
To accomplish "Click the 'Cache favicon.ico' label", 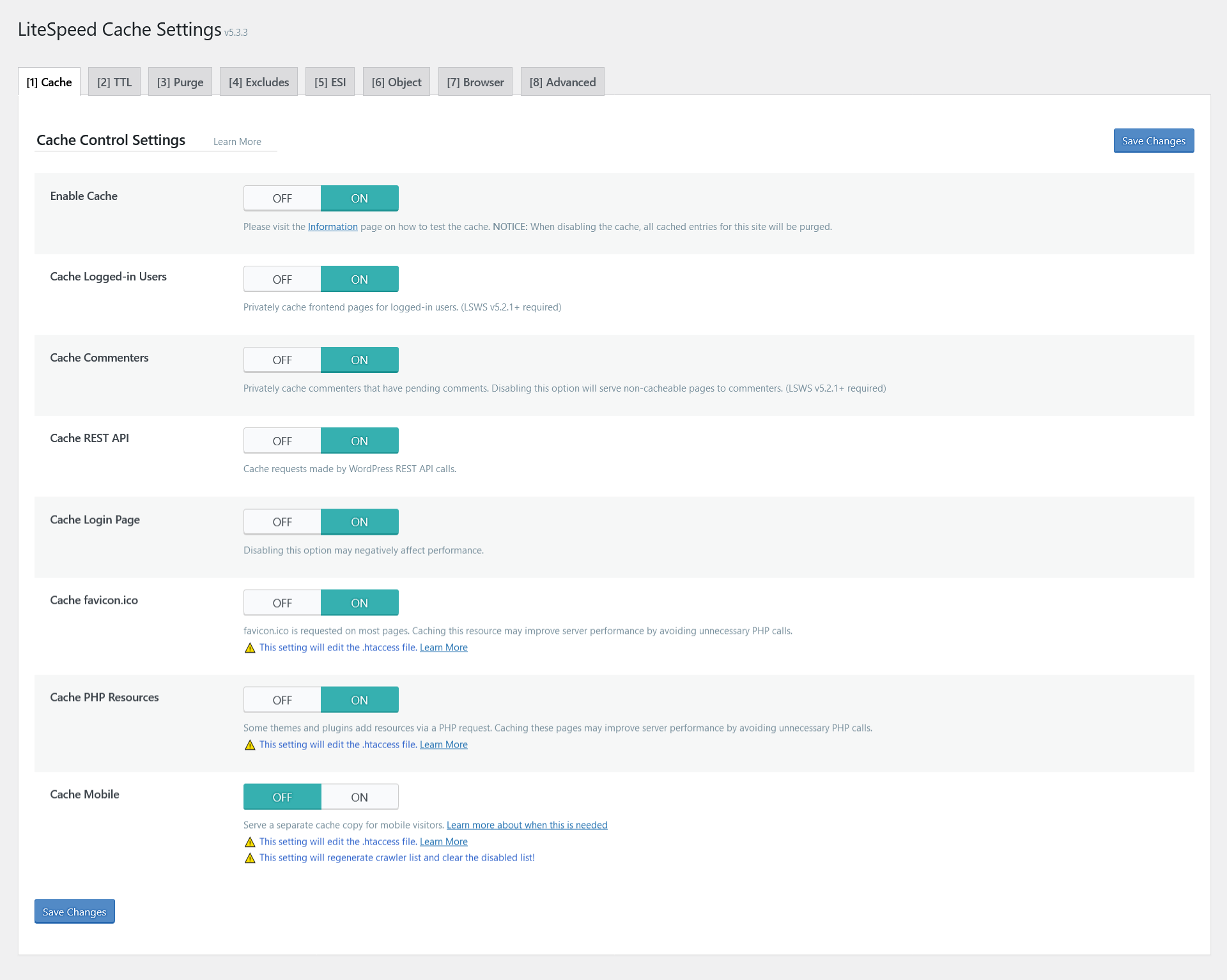I will (x=94, y=601).
